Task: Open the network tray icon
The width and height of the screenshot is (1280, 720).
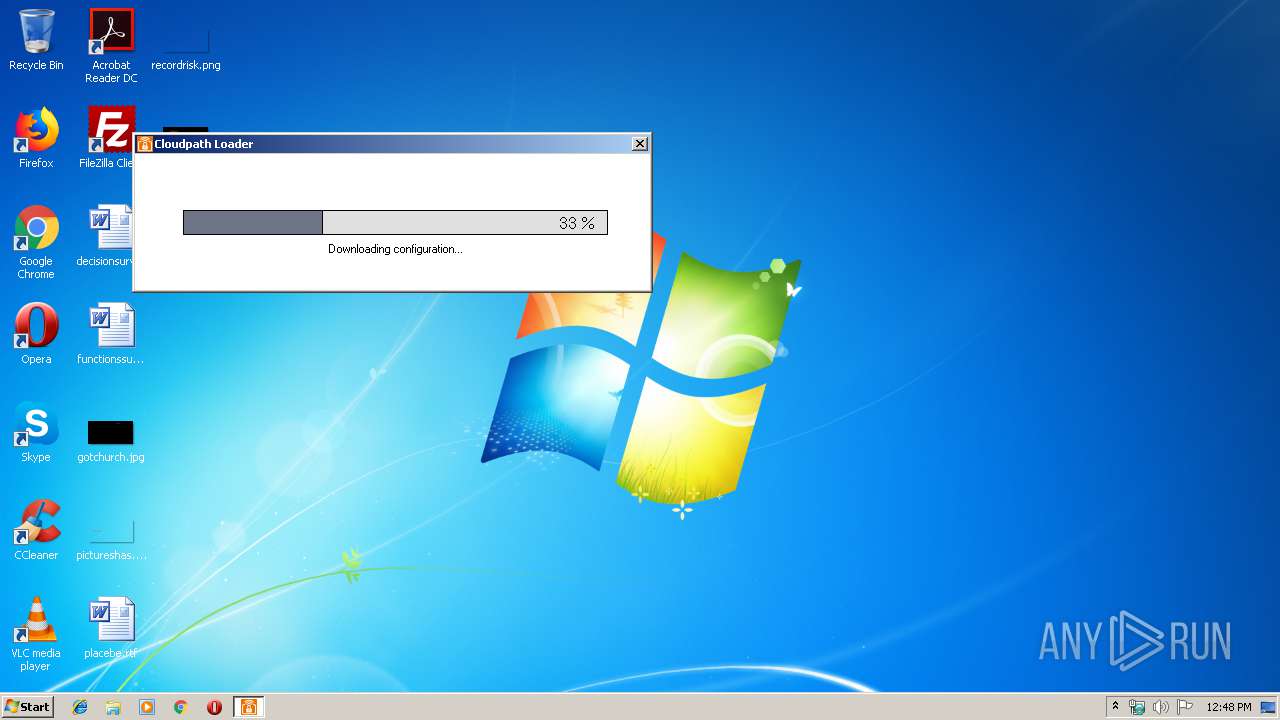Action: 1137,707
